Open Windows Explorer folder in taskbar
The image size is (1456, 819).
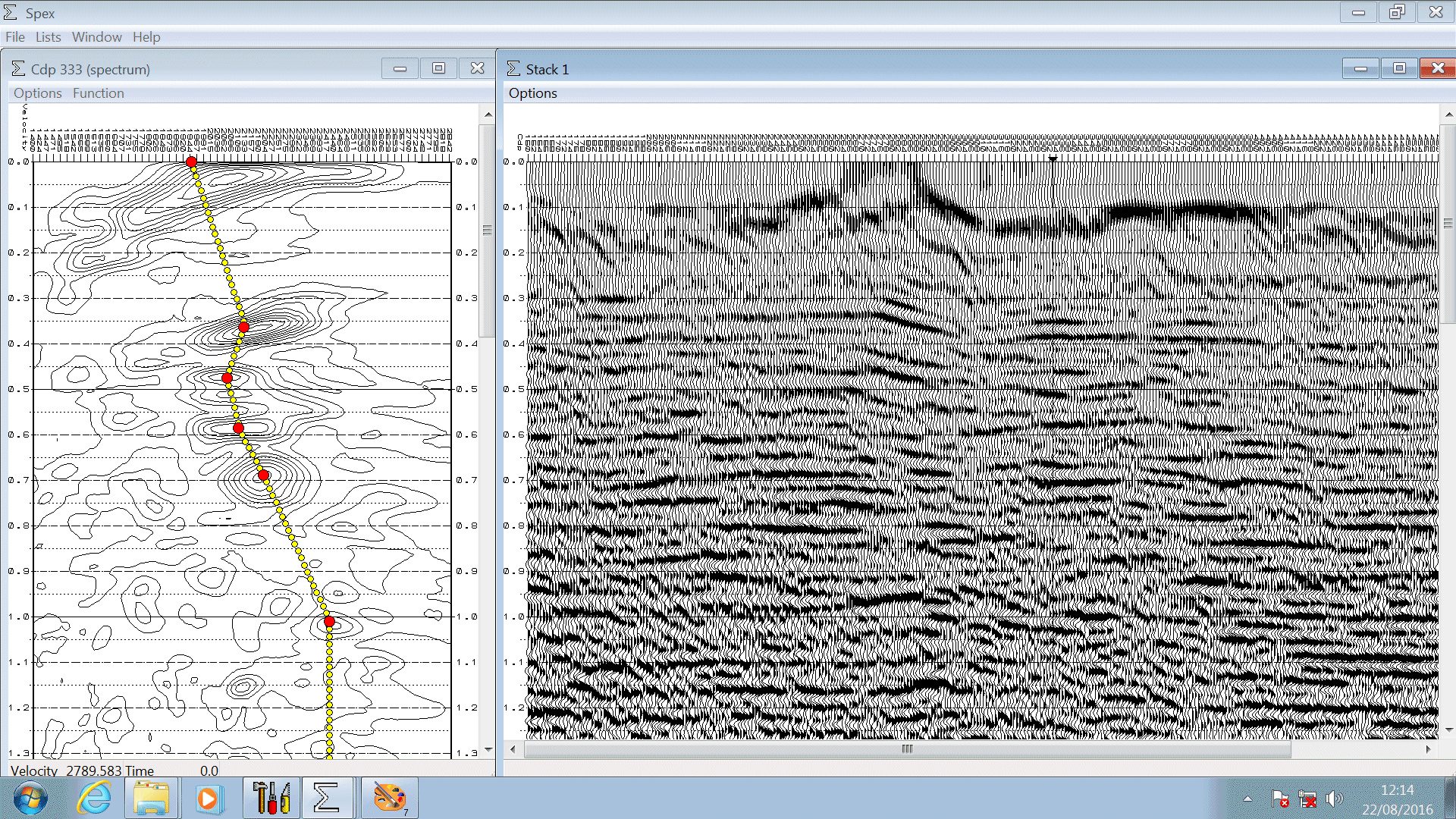pos(151,798)
